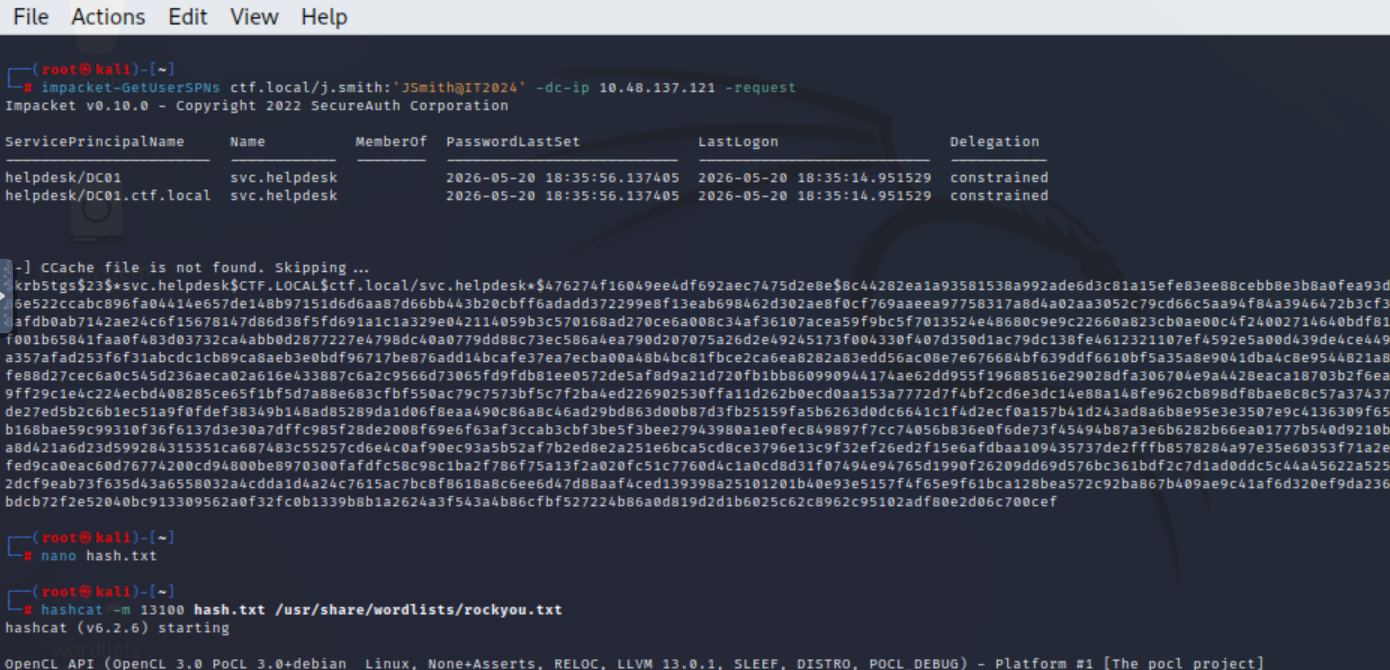Screen dimensions: 1390x670
Task: Click the helpdesk/DC01.ctf.local SPN entry
Action: 108,196
